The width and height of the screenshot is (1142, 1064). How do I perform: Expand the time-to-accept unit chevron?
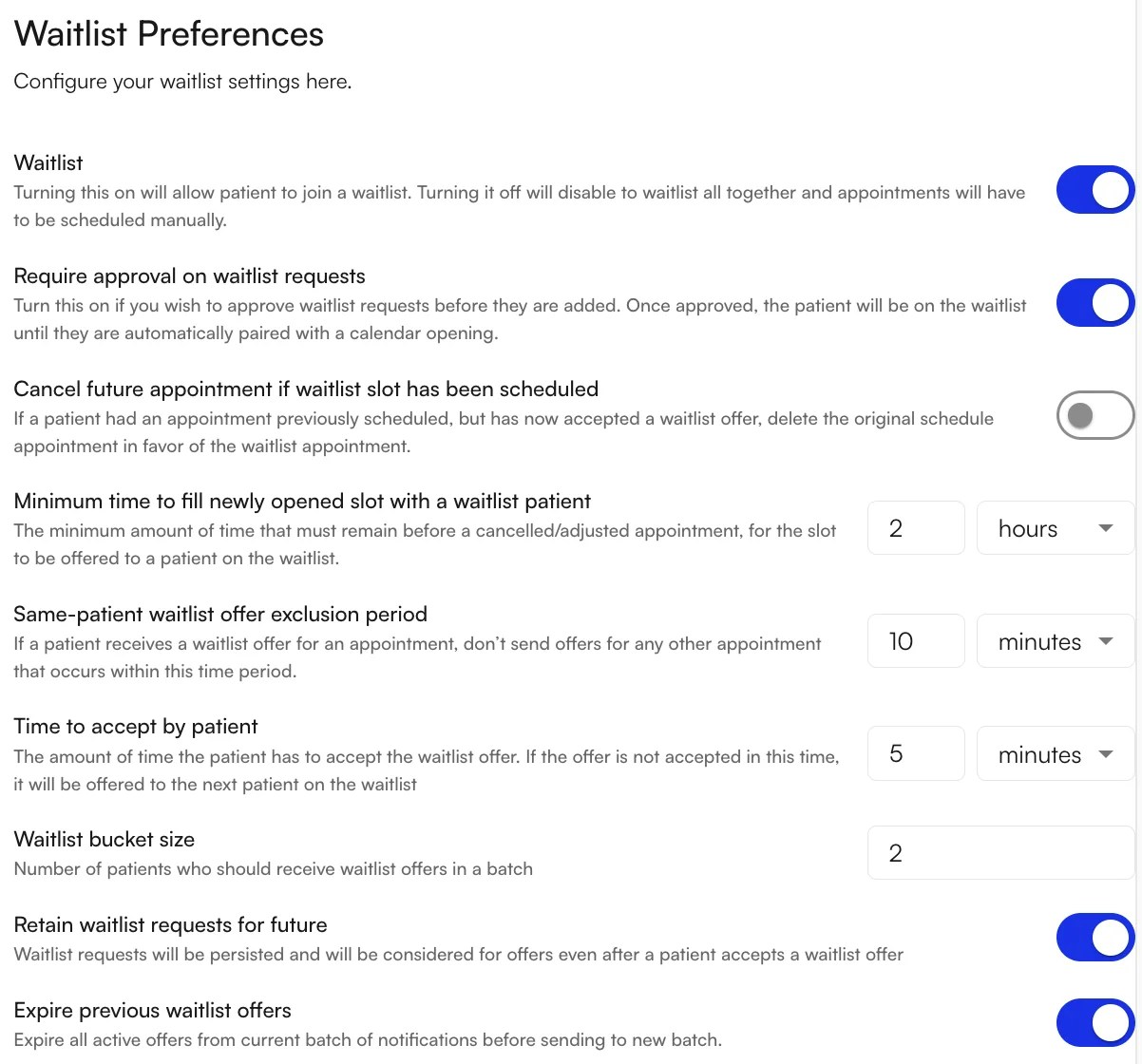pos(1107,753)
